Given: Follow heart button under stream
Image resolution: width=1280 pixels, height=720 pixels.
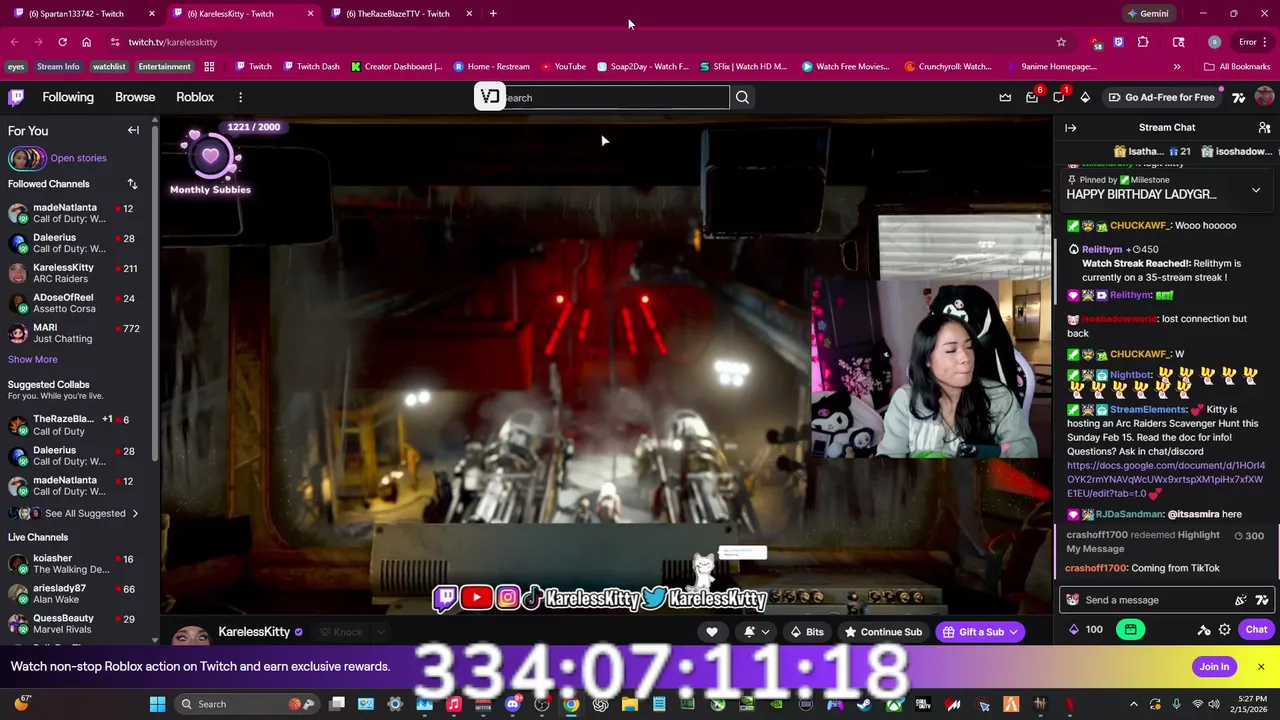Looking at the screenshot, I should click(x=712, y=632).
